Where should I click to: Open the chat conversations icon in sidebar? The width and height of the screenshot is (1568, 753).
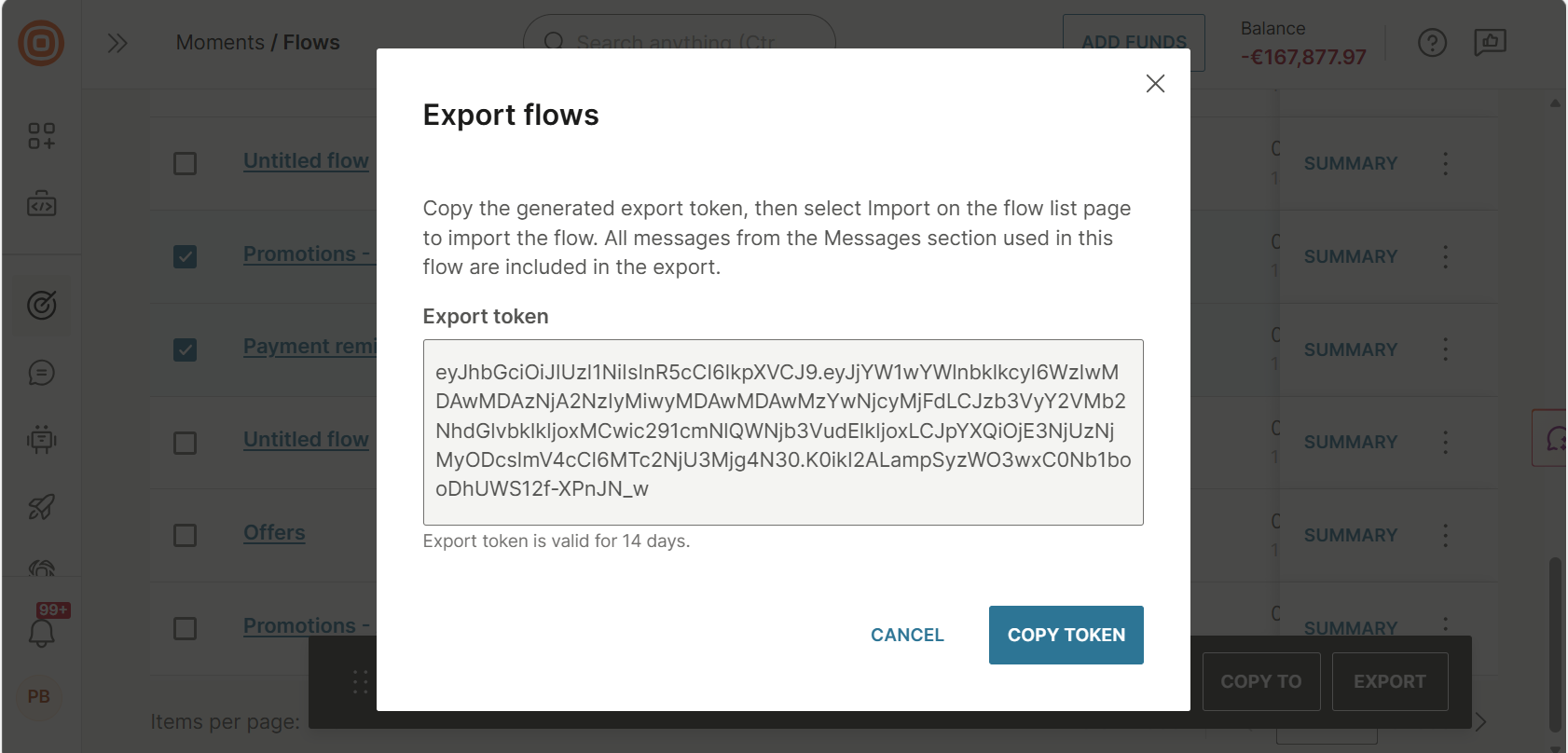click(41, 373)
